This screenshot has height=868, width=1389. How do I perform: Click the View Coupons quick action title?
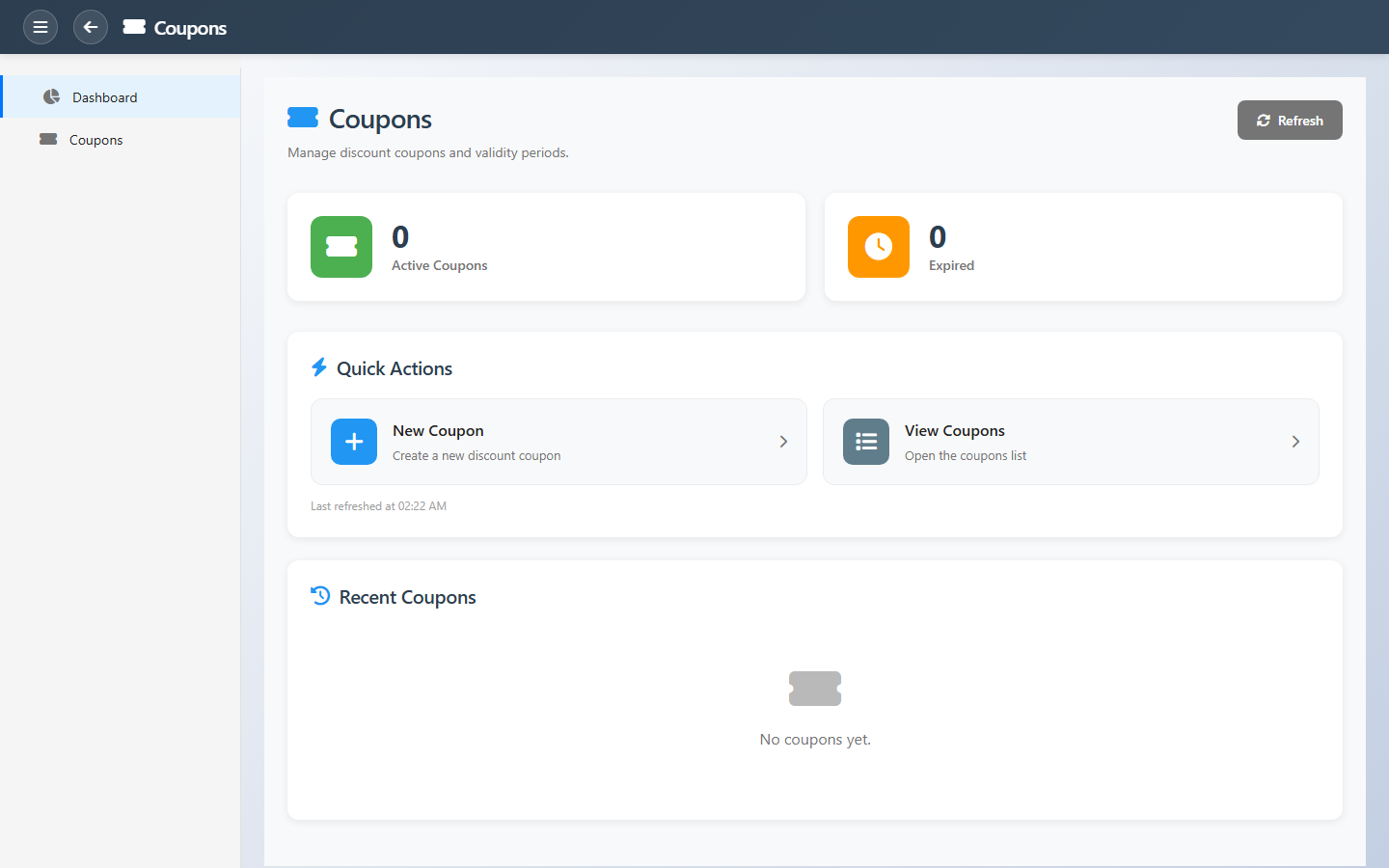point(954,431)
